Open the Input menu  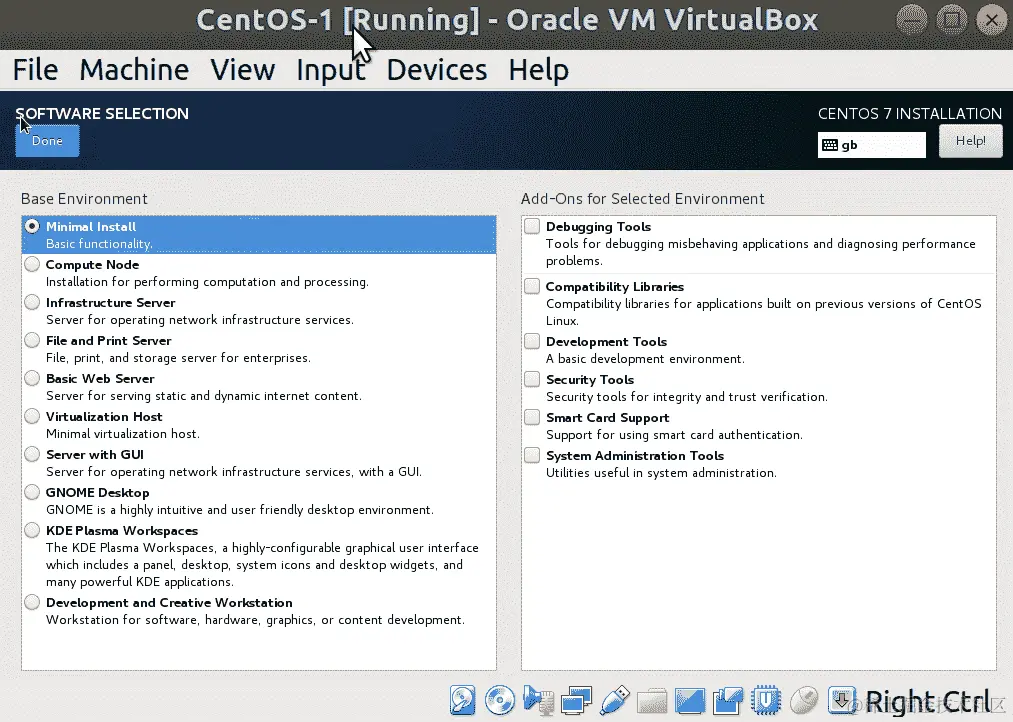pos(331,70)
